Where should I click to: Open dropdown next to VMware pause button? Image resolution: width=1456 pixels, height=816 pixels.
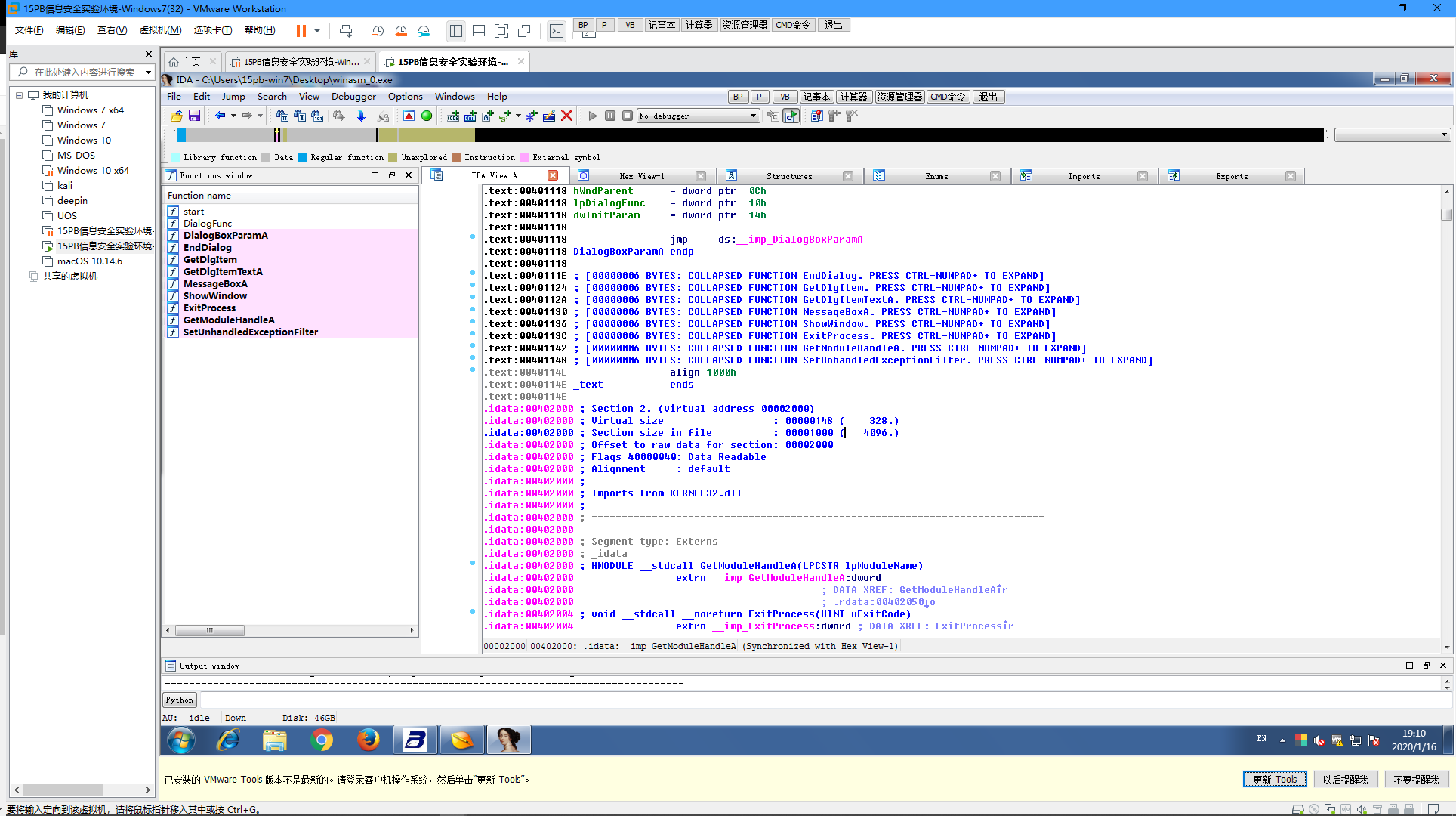317,31
